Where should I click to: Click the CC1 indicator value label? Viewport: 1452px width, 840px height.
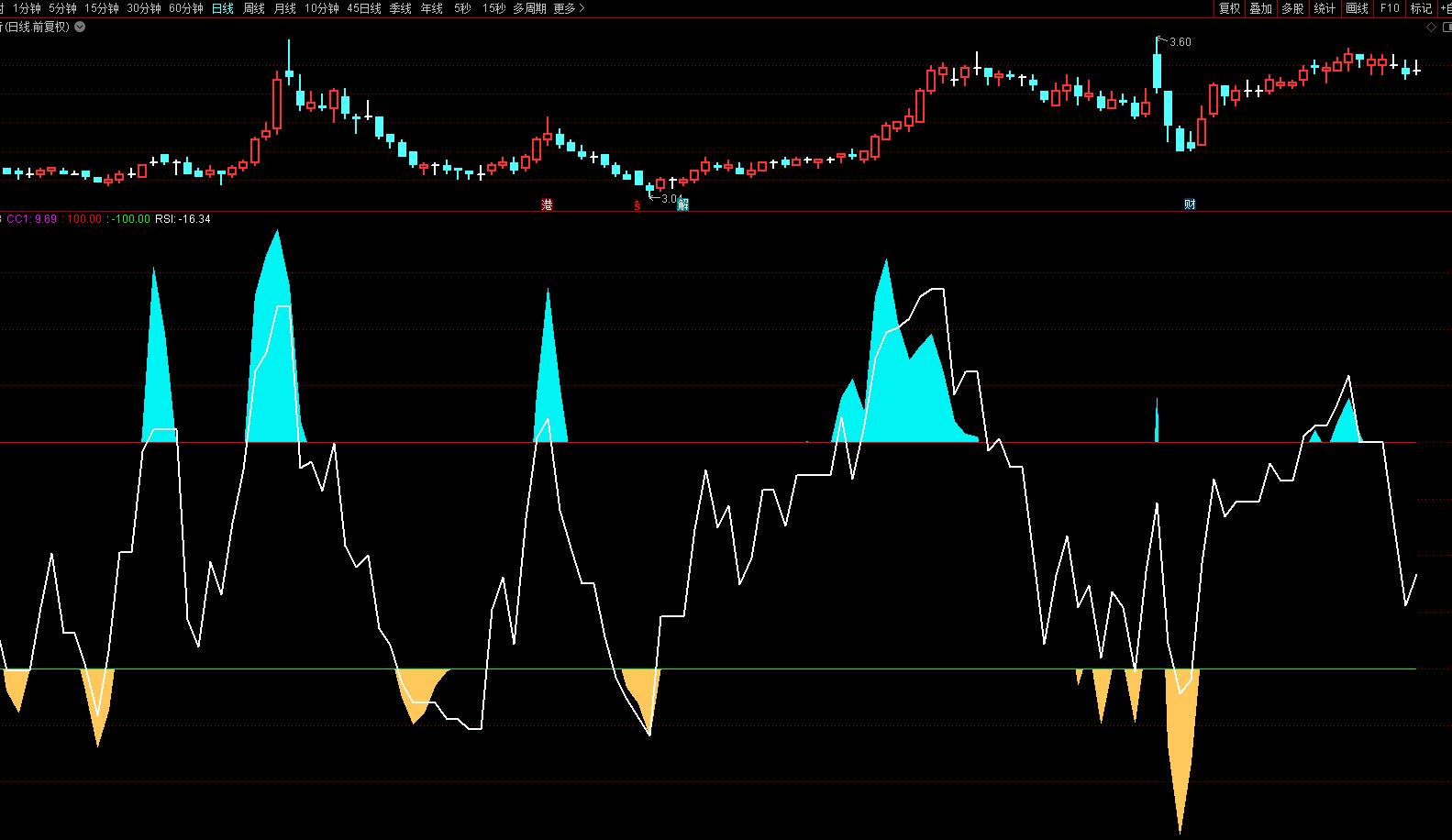32,219
